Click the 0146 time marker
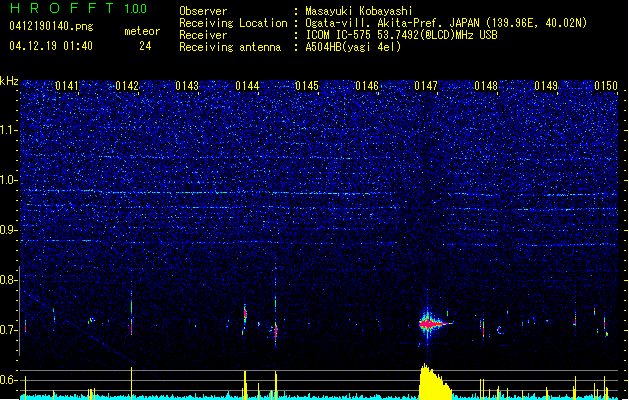Image resolution: width=629 pixels, height=400 pixels. point(367,86)
